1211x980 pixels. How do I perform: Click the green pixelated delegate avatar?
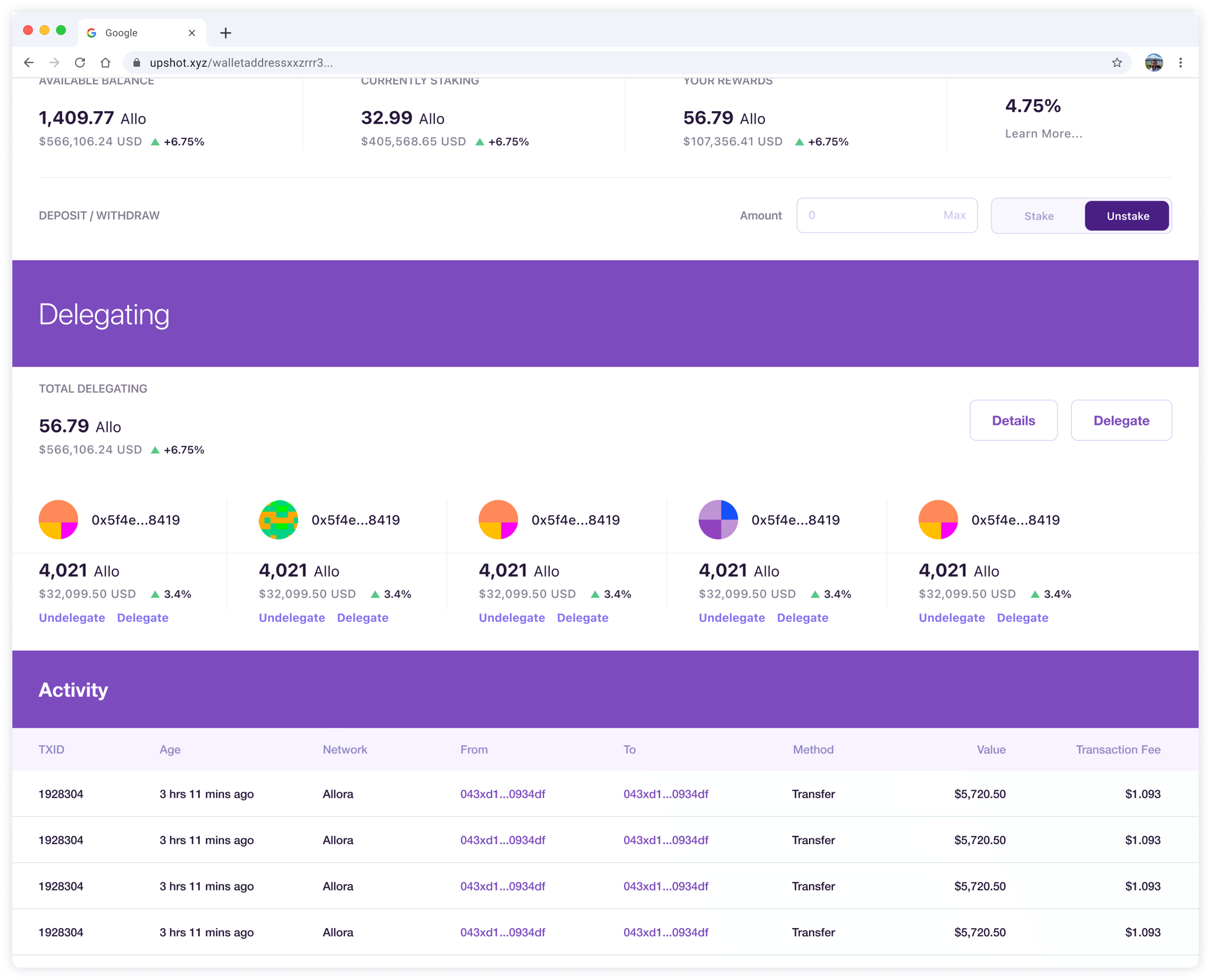click(278, 519)
